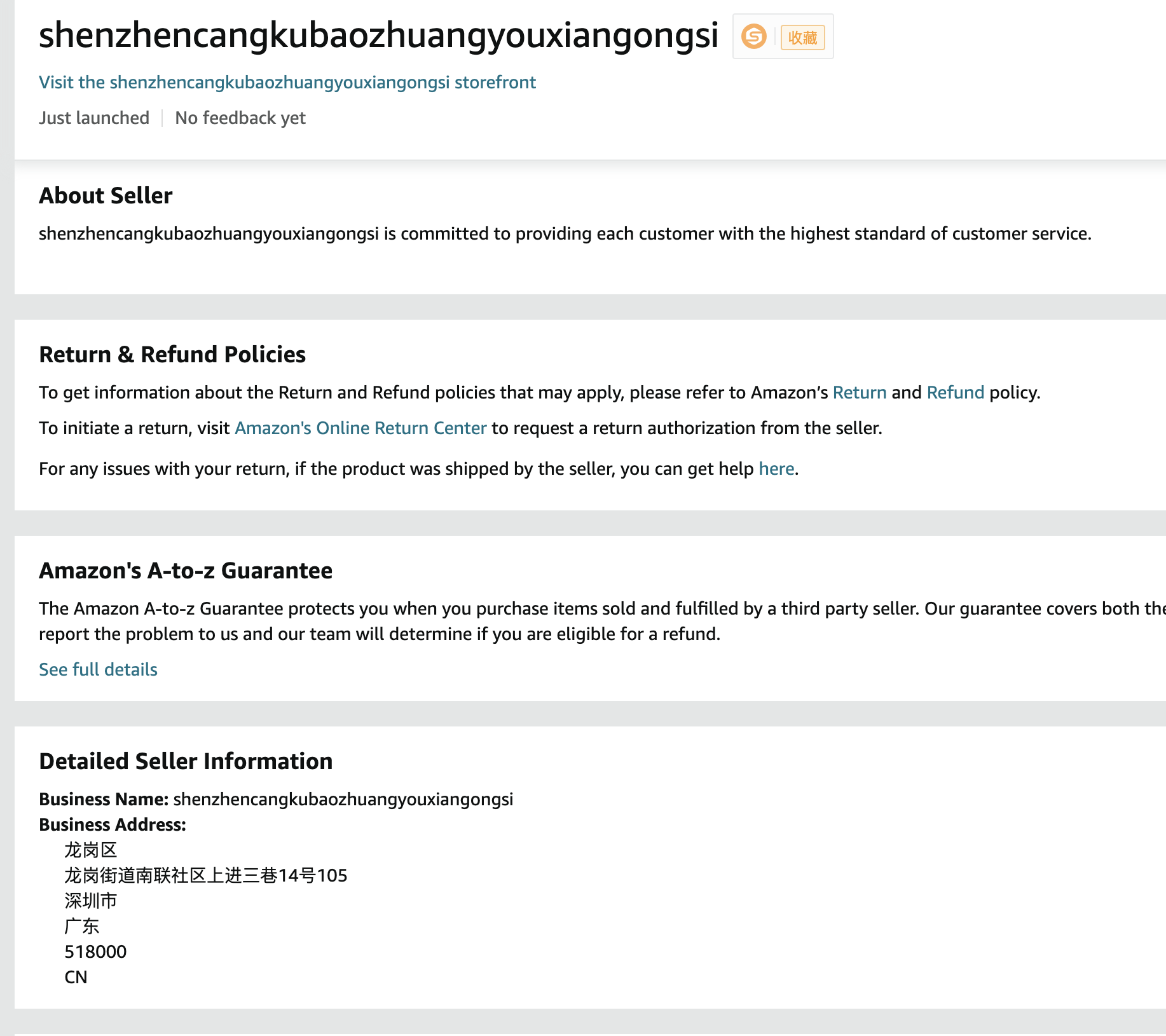Click the 'Detailed Seller Information' heading
1166x1036 pixels.
pyautogui.click(x=186, y=761)
